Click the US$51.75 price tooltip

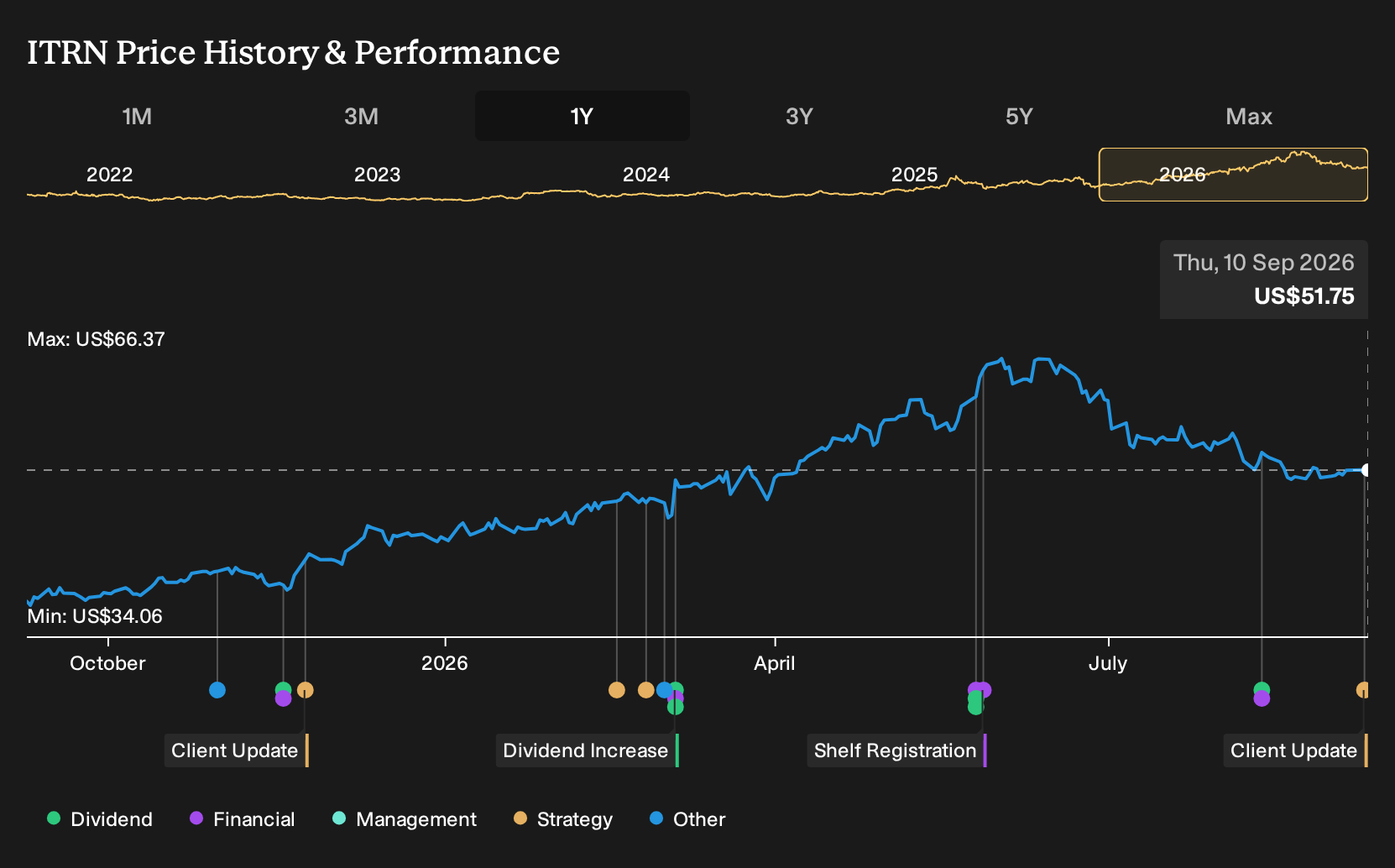(x=1264, y=280)
